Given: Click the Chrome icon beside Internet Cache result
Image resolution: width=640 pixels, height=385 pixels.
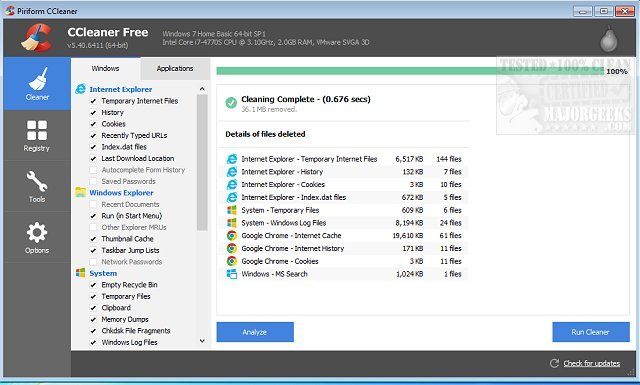Looking at the screenshot, I should click(232, 236).
